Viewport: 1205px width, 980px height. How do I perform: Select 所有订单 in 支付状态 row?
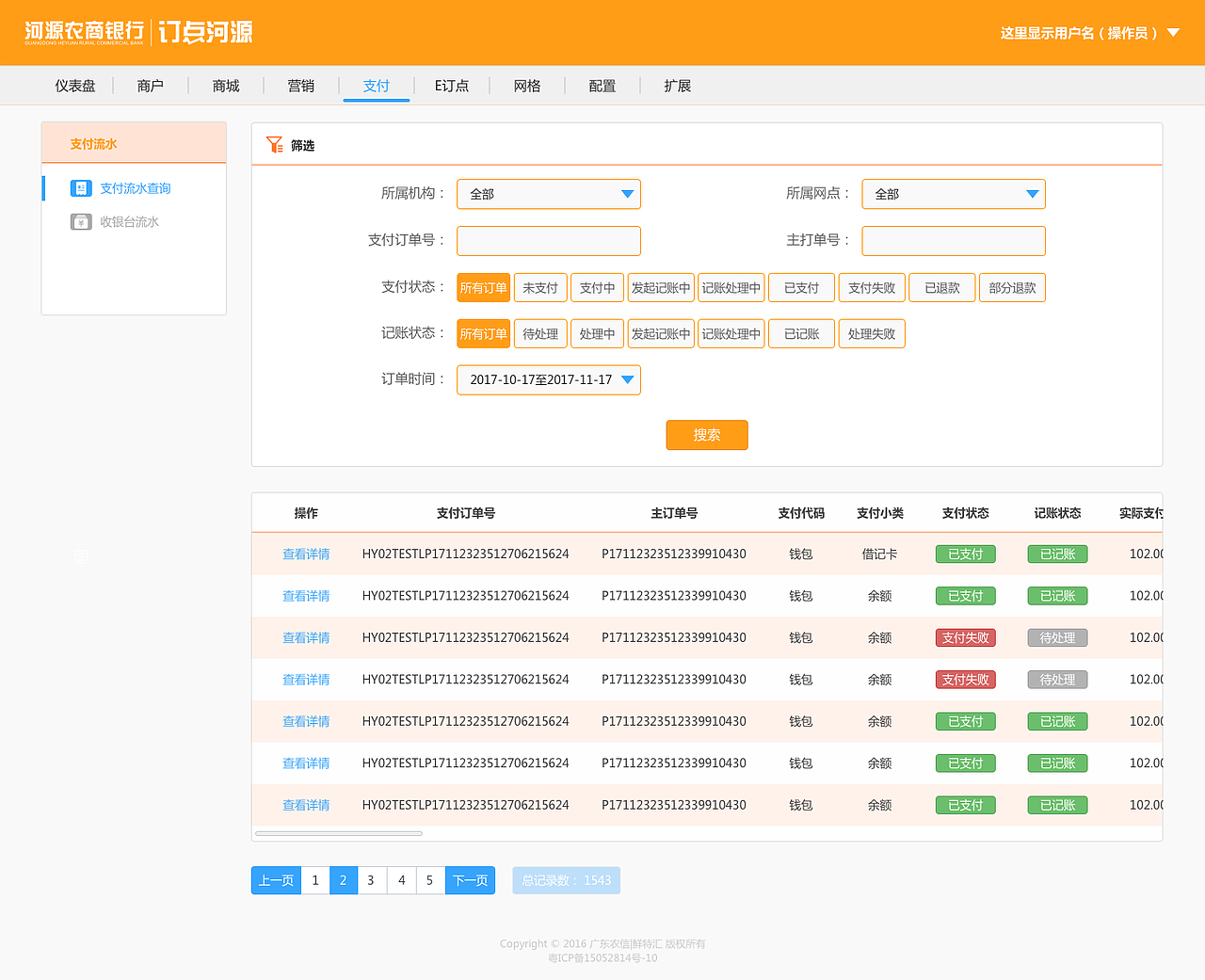tap(484, 288)
